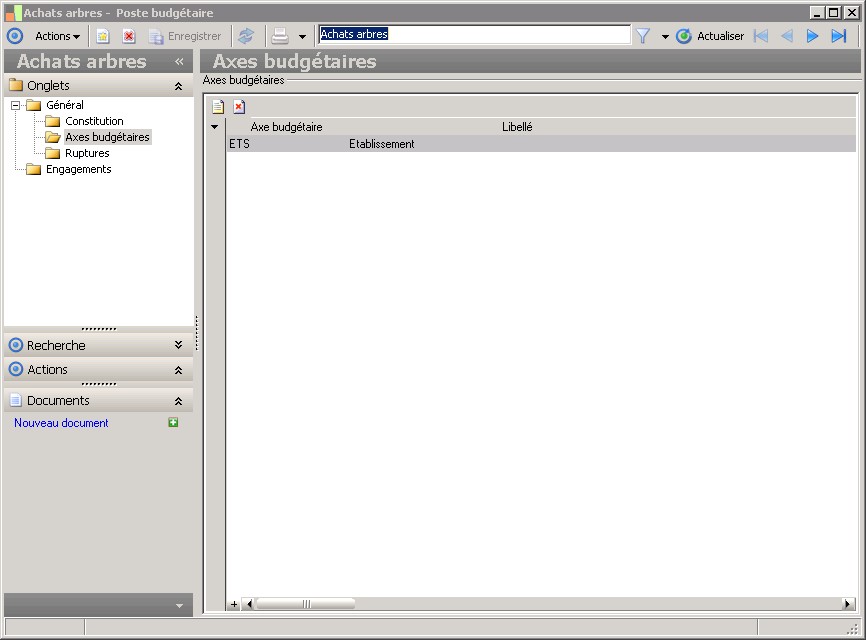Viewport: 866px width, 640px height.
Task: Delete the budget axis line icon
Action: point(239,107)
